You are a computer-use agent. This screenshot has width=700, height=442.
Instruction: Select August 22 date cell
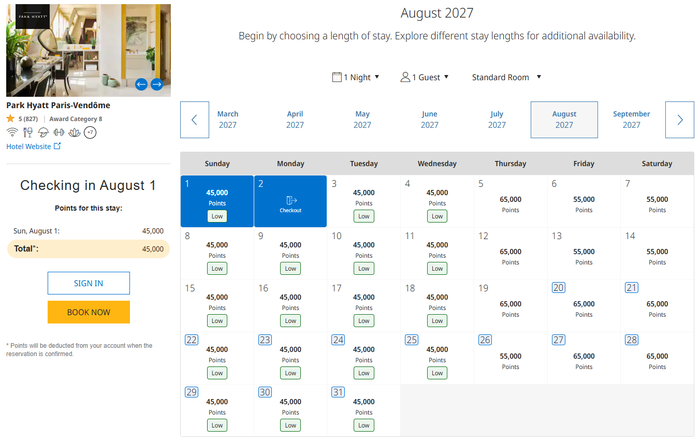click(217, 358)
